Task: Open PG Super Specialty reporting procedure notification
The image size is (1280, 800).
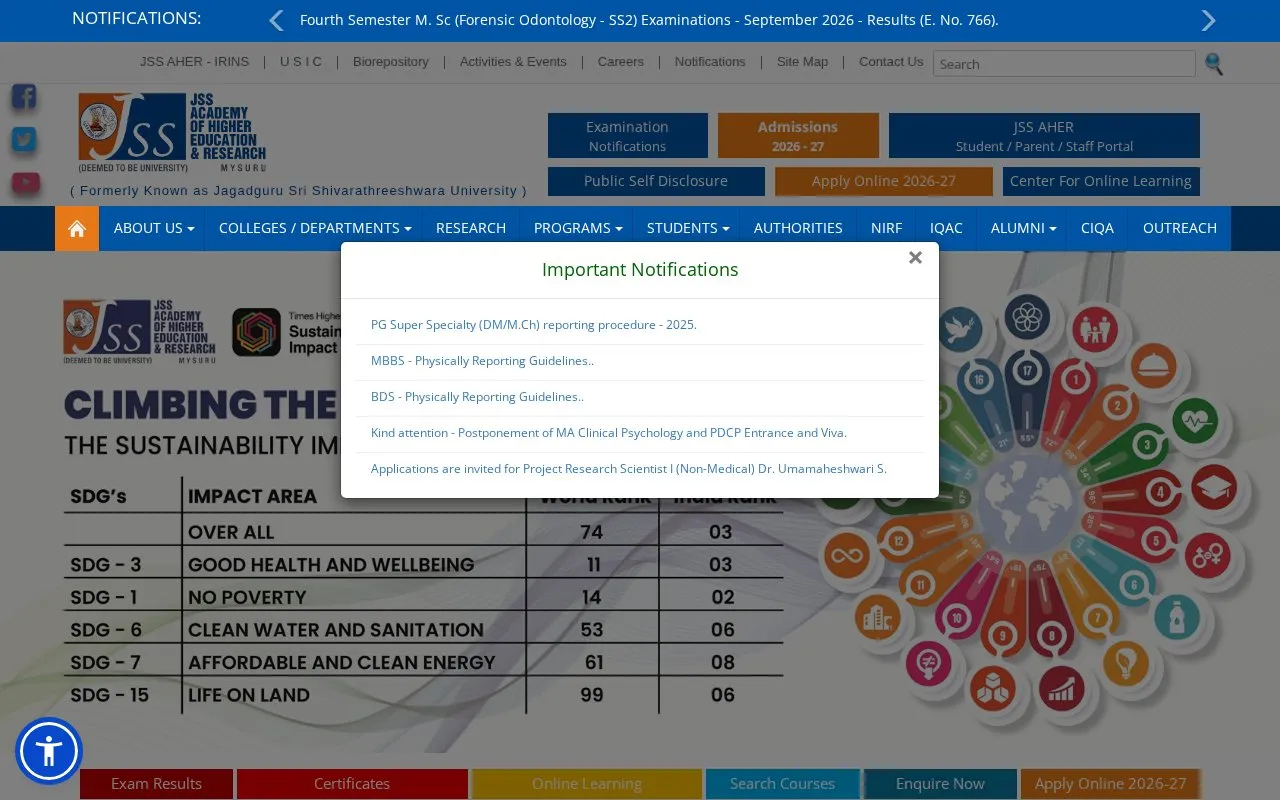Action: 534,325
